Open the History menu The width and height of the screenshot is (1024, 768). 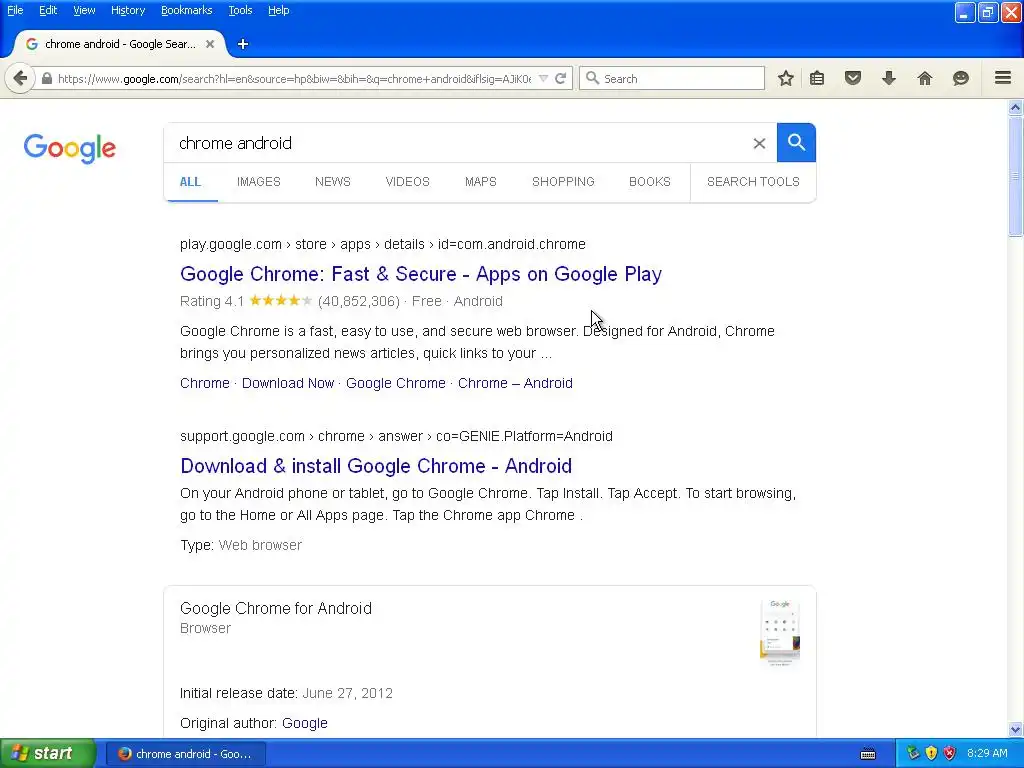point(127,10)
